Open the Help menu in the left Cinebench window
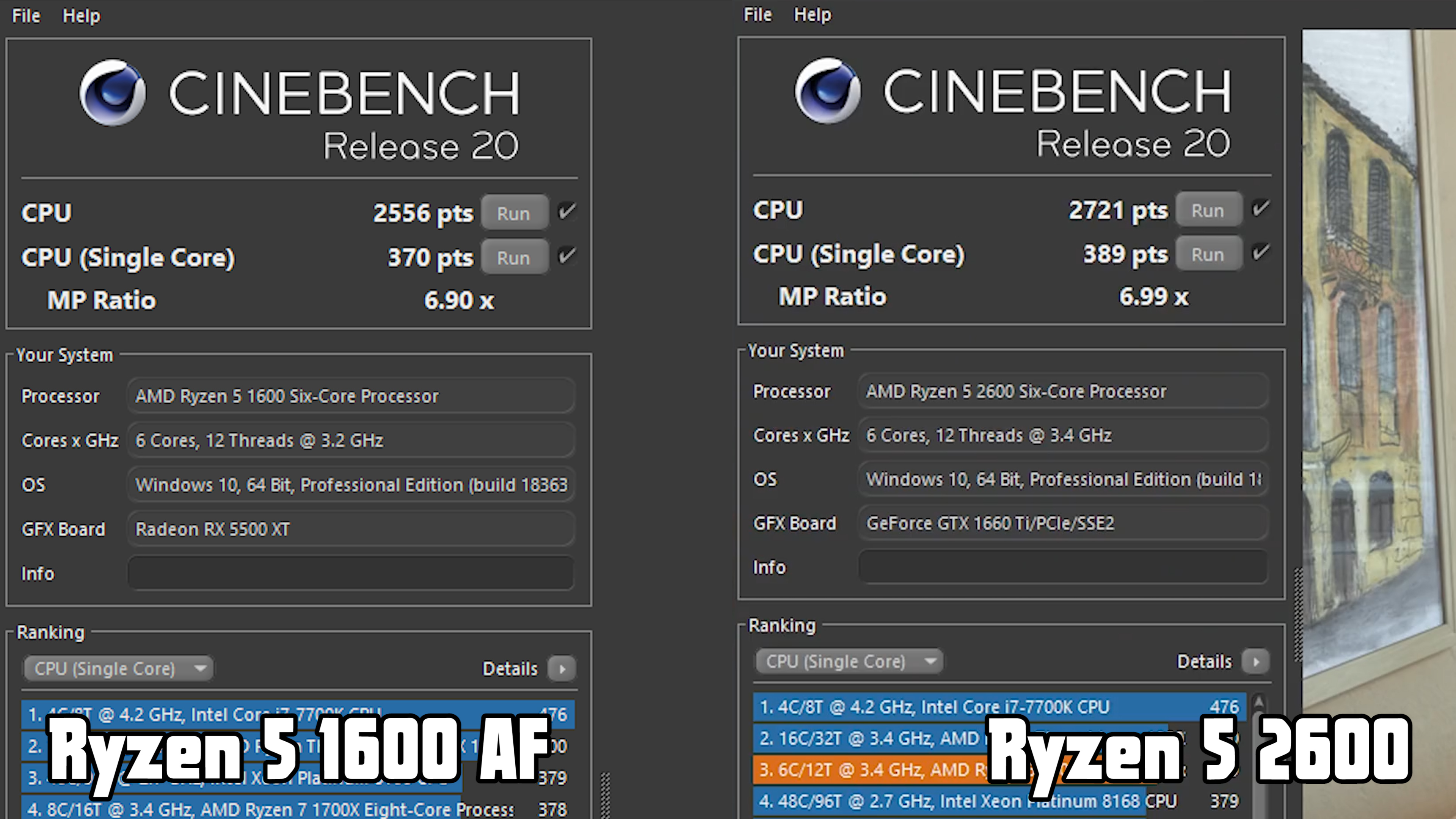This screenshot has height=819, width=1456. click(x=81, y=16)
